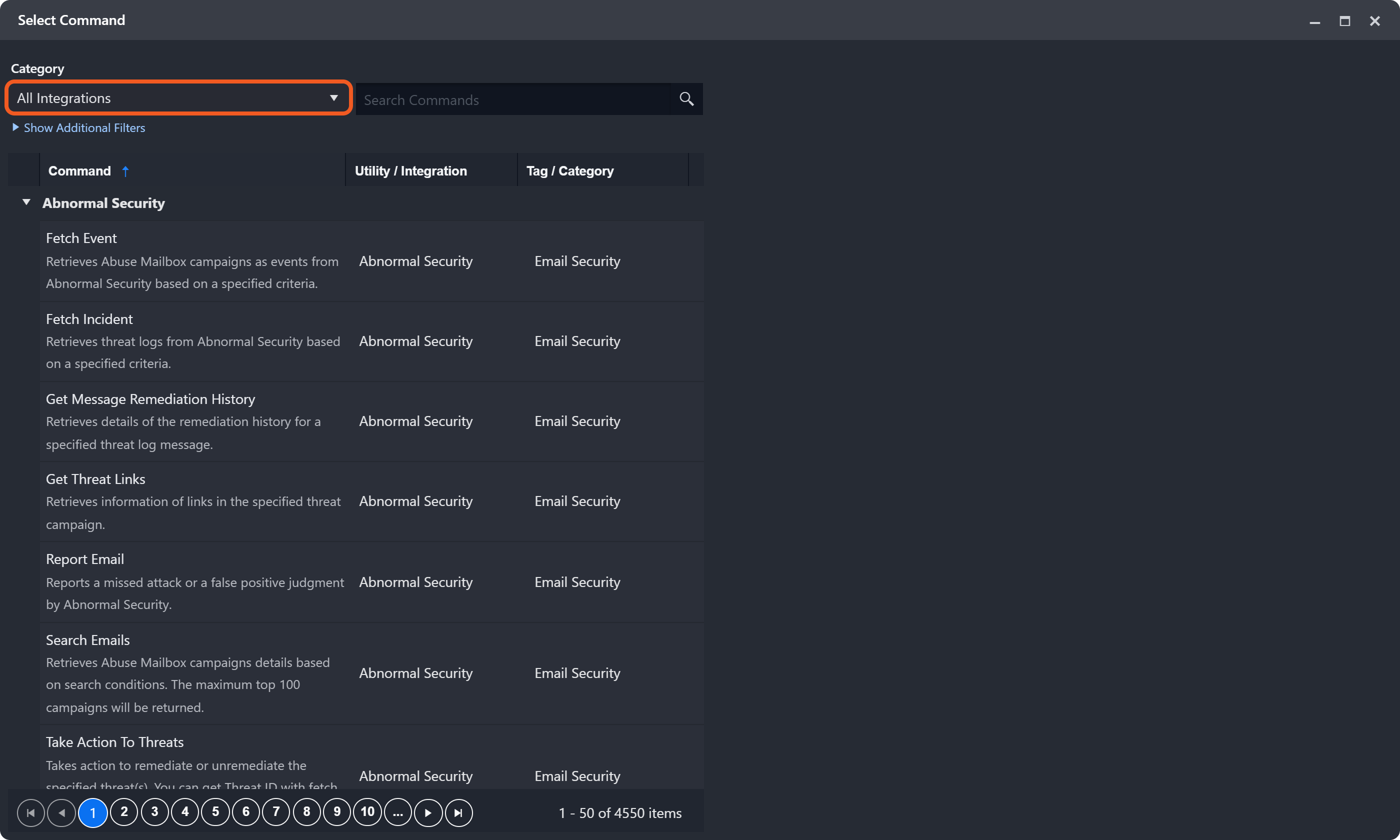1400x840 pixels.
Task: Select the Fetch Incident command
Action: click(x=89, y=319)
